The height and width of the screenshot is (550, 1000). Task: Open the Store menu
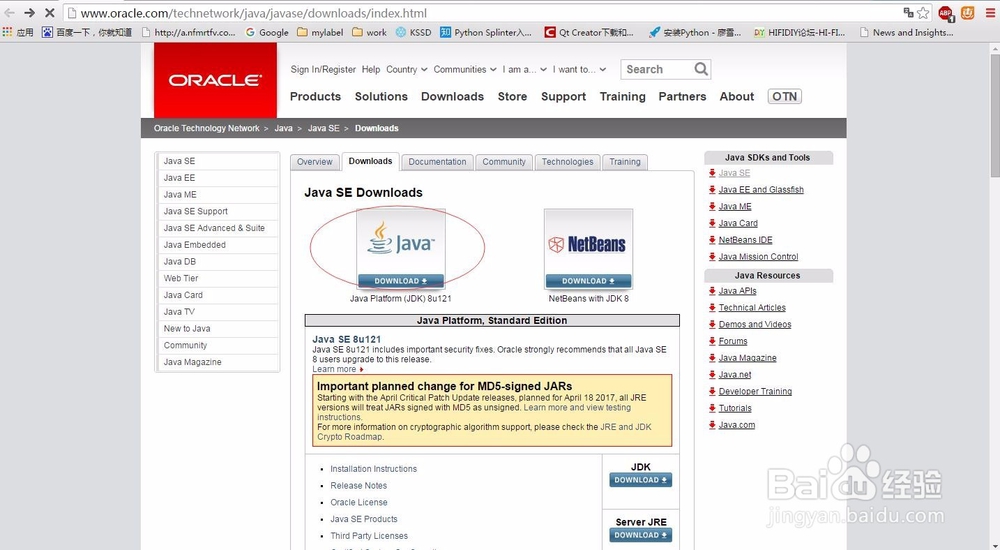(x=512, y=96)
